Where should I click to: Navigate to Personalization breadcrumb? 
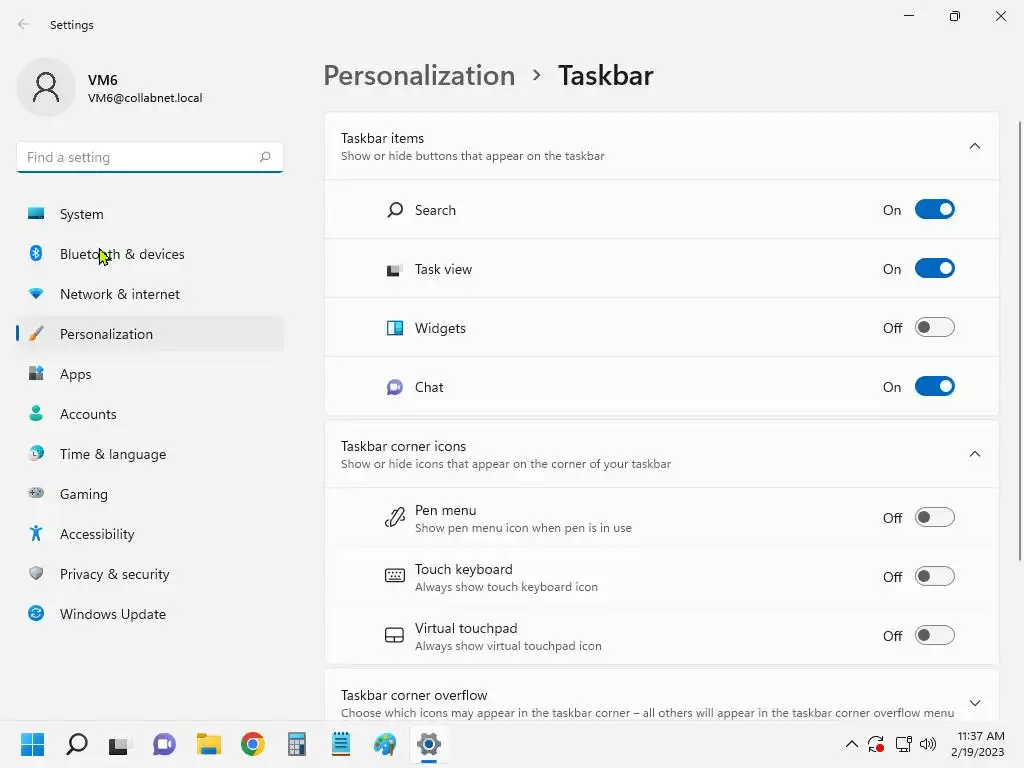(x=419, y=76)
